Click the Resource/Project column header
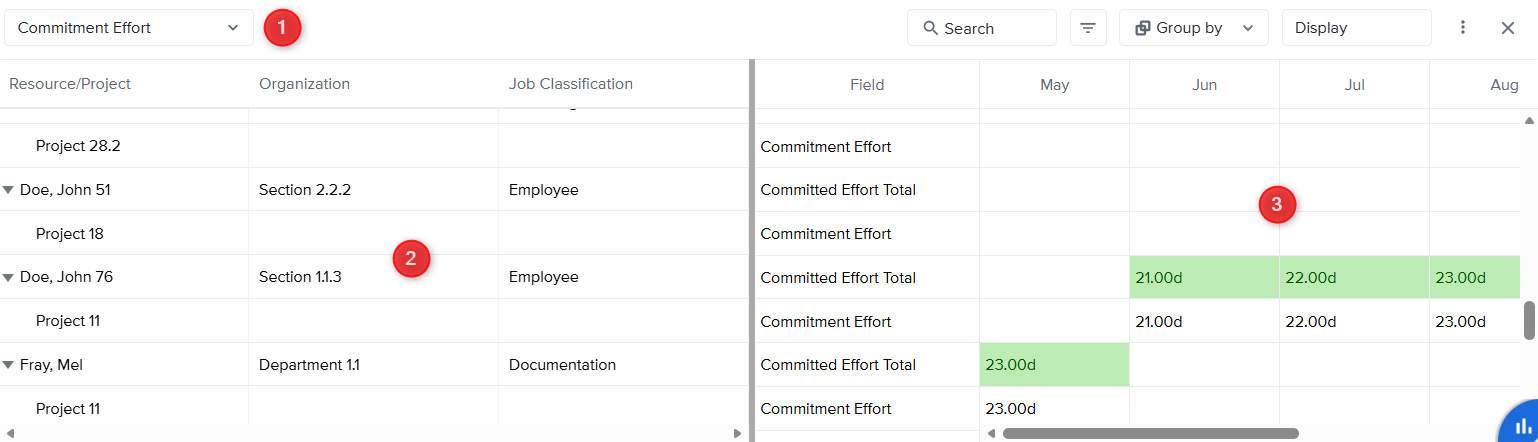Screen dimensions: 1538x442 70,84
